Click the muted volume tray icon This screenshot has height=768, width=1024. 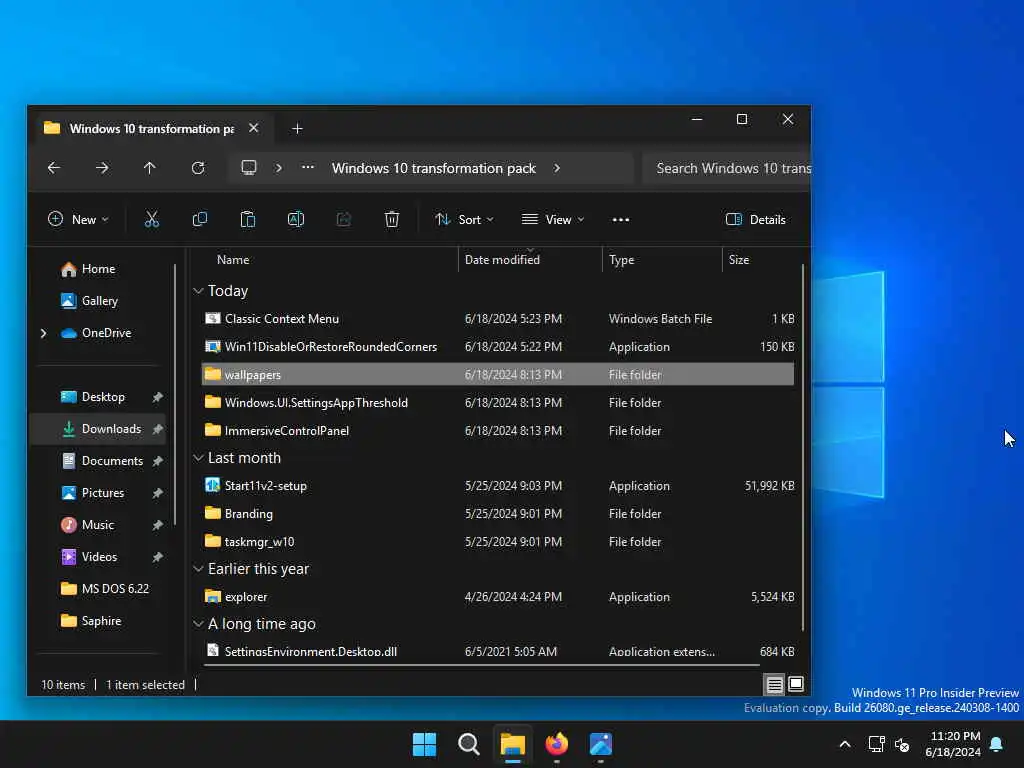pyautogui.click(x=903, y=744)
